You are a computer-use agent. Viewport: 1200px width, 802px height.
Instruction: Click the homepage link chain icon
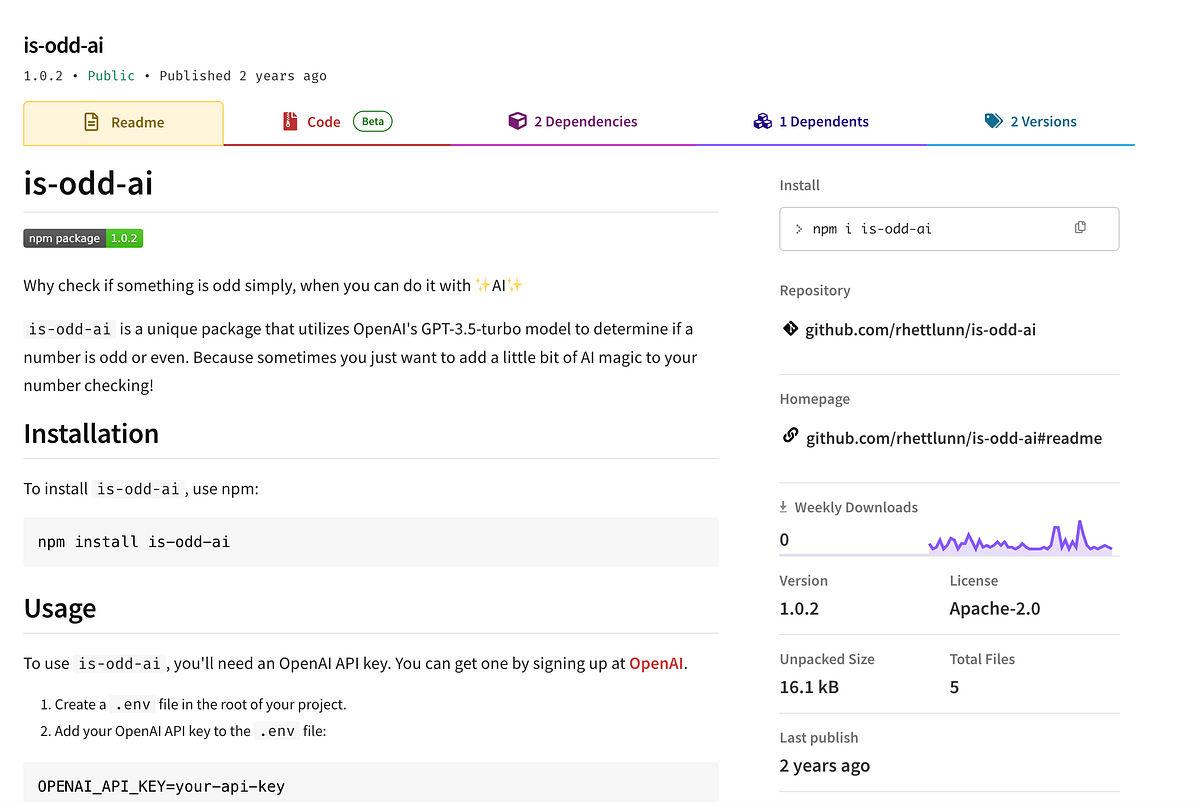click(x=790, y=436)
